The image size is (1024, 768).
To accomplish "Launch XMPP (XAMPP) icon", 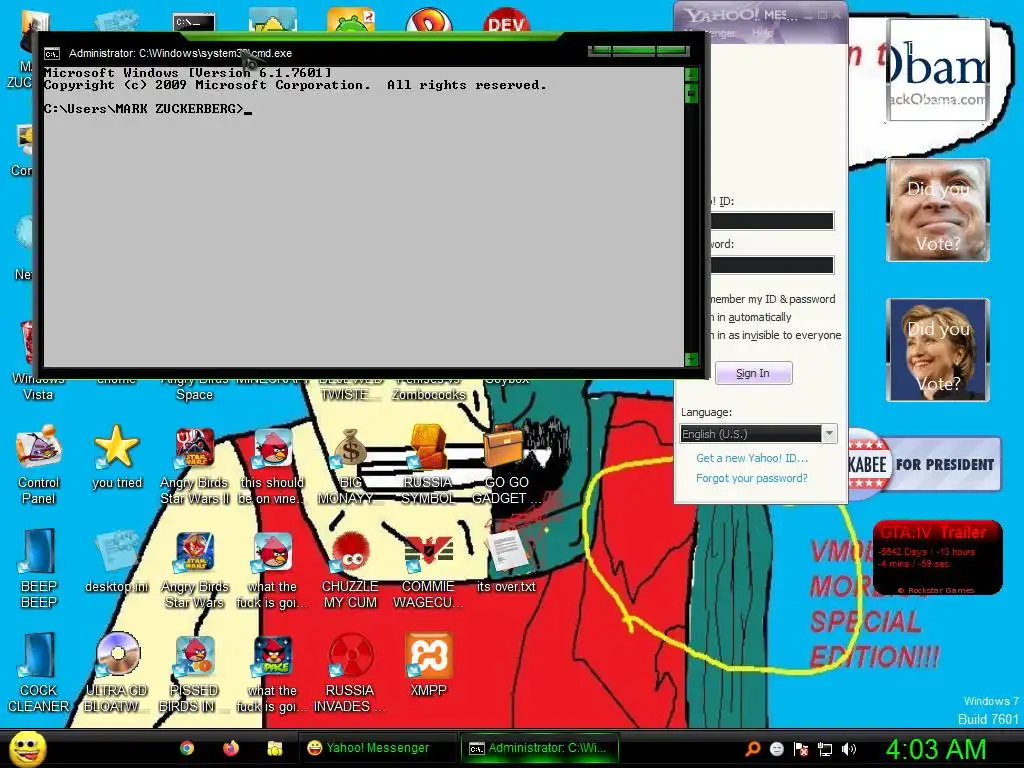I will (428, 665).
